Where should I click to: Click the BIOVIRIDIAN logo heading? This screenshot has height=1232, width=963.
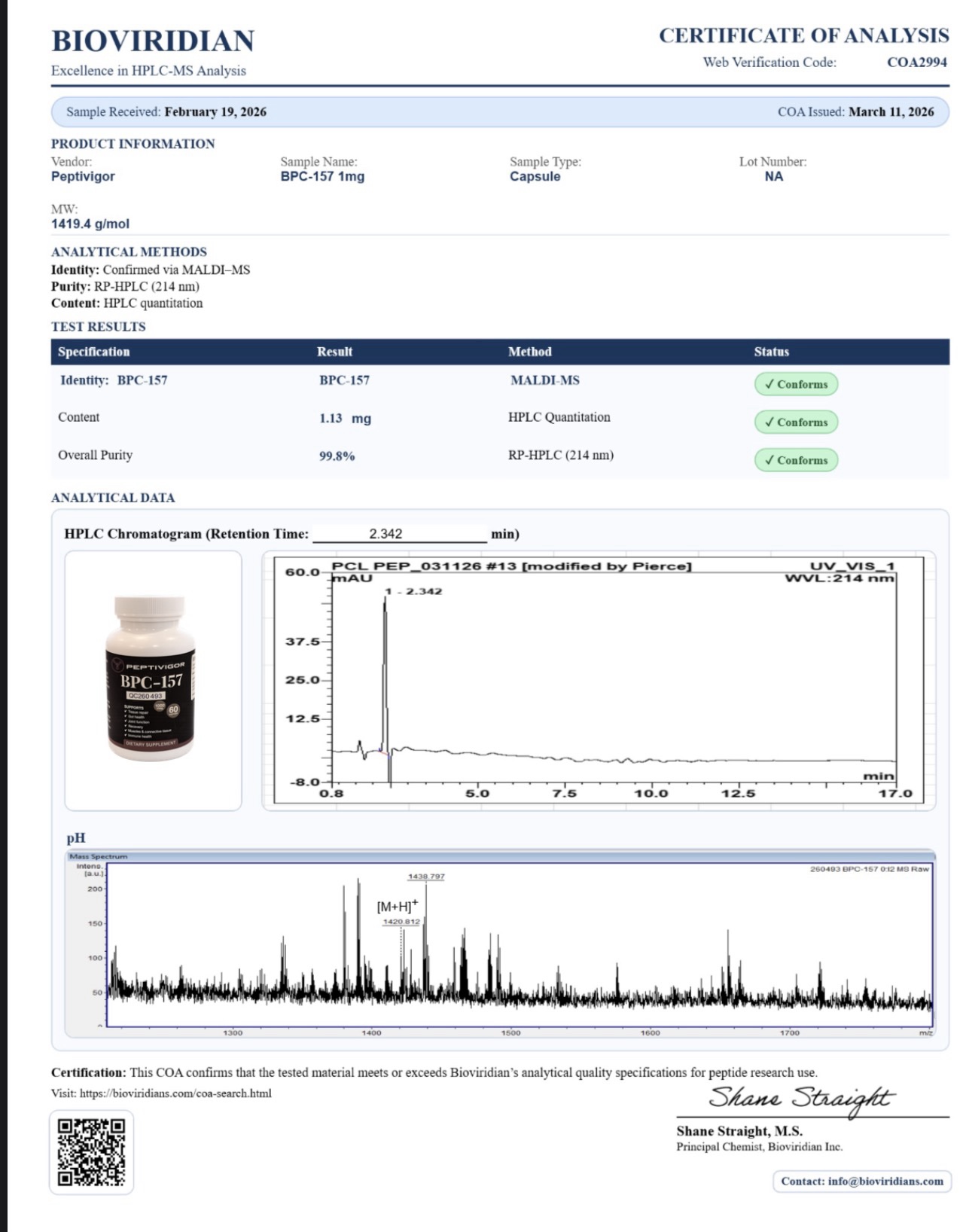(153, 41)
